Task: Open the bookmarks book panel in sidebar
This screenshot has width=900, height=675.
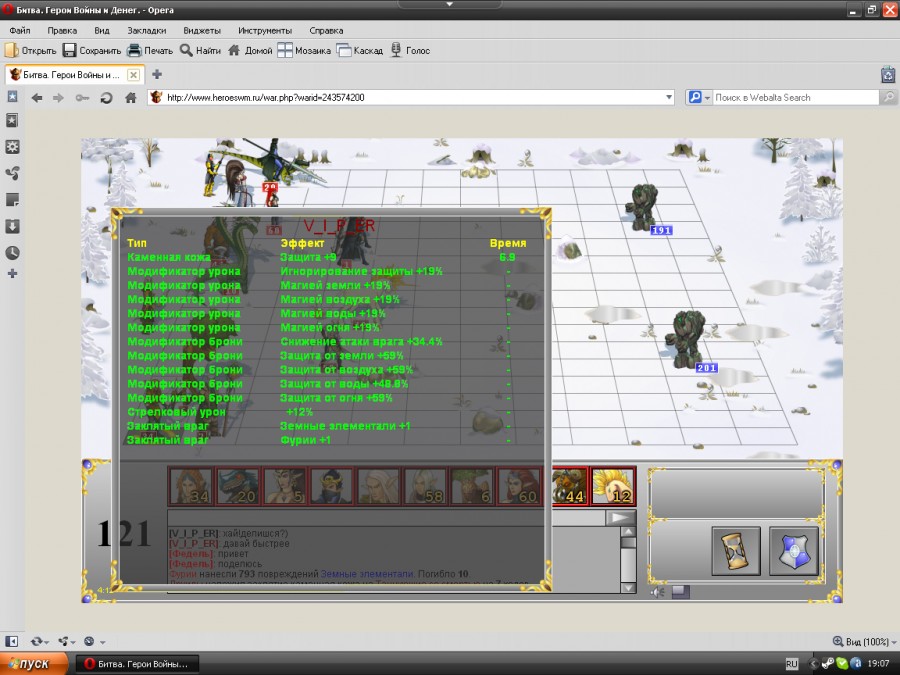Action: point(12,120)
